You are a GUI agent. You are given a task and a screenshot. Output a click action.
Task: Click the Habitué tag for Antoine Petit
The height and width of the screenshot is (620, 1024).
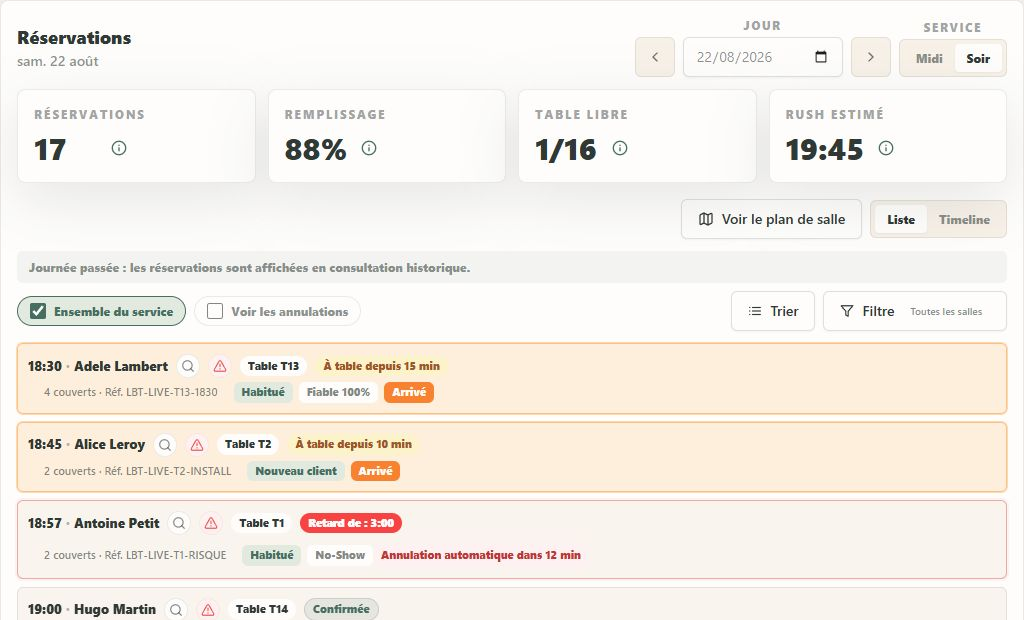(272, 555)
